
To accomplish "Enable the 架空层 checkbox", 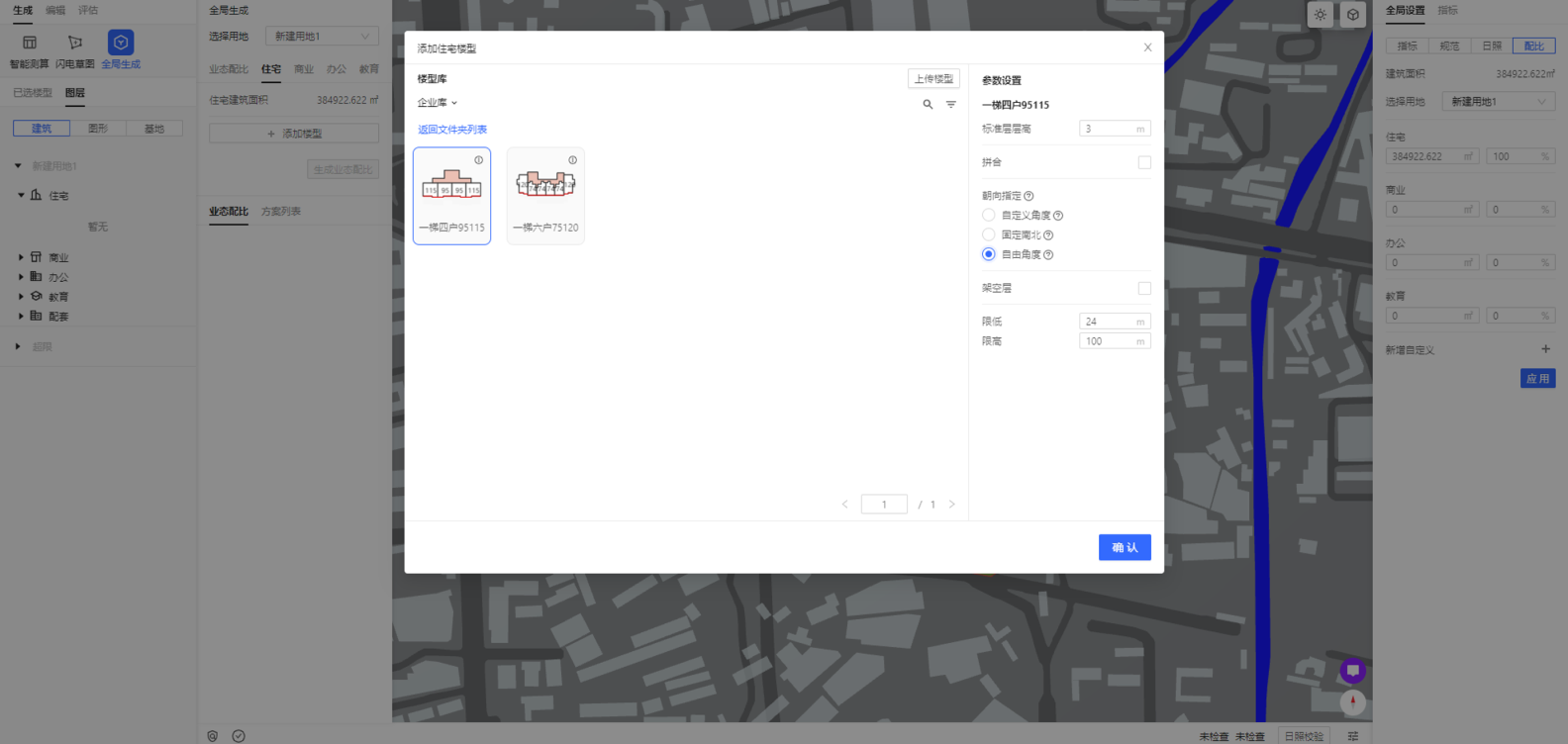I will pos(1144,288).
